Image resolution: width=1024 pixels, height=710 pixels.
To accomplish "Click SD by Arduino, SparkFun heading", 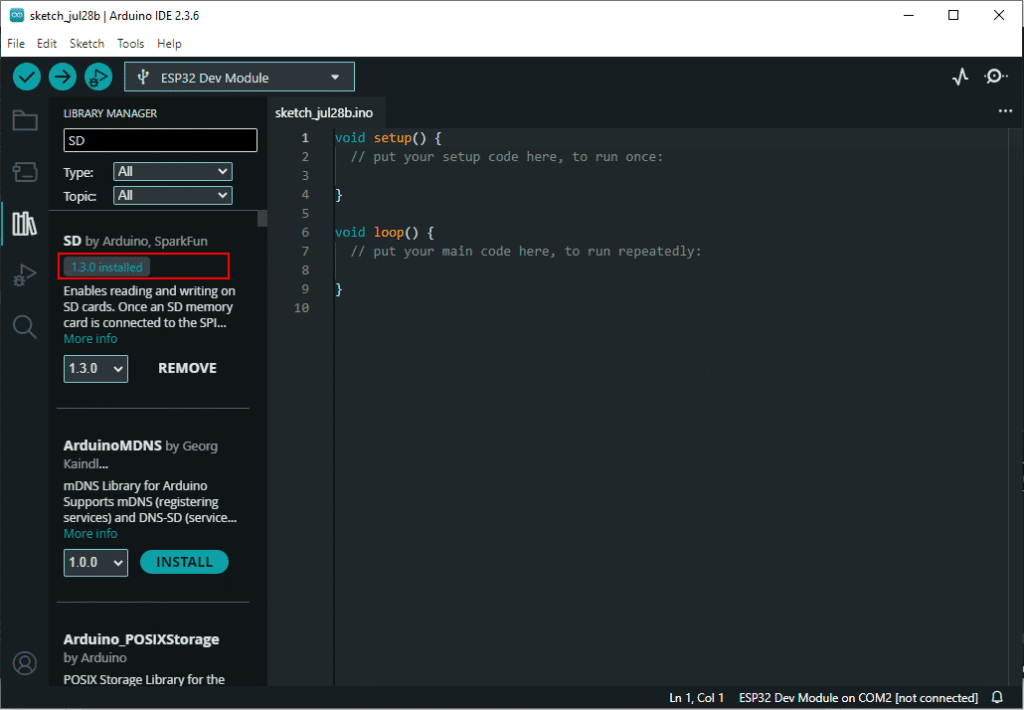I will pos(135,241).
